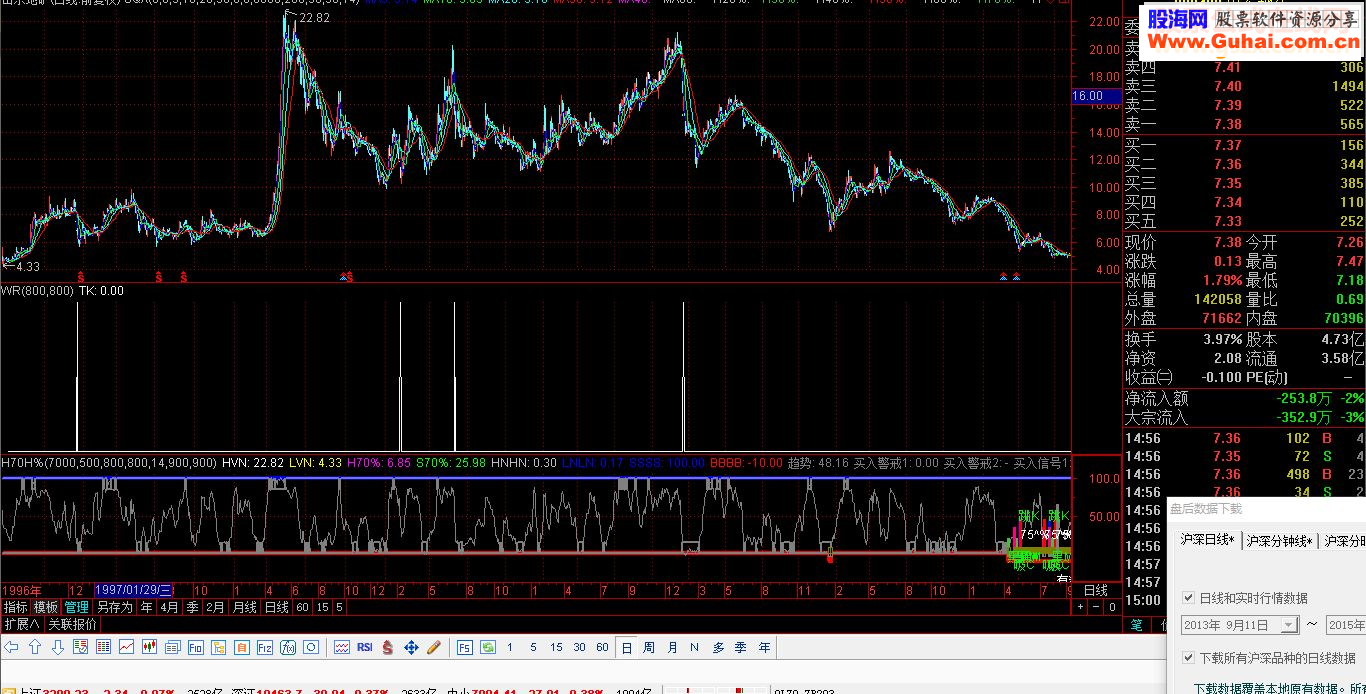Screen dimensions: 1366x694
Task: Switch to the 沪深分钟线 tab
Action: (x=1278, y=541)
